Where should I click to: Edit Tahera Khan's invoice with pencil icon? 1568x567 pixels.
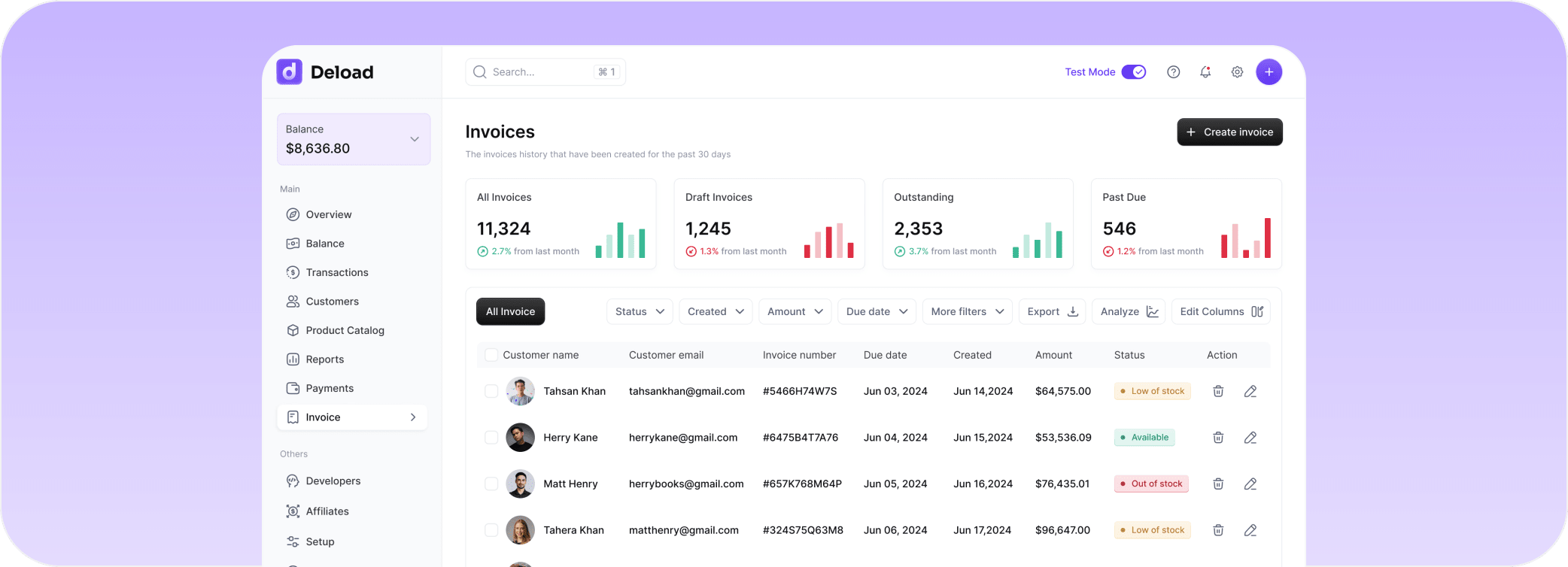(x=1250, y=530)
